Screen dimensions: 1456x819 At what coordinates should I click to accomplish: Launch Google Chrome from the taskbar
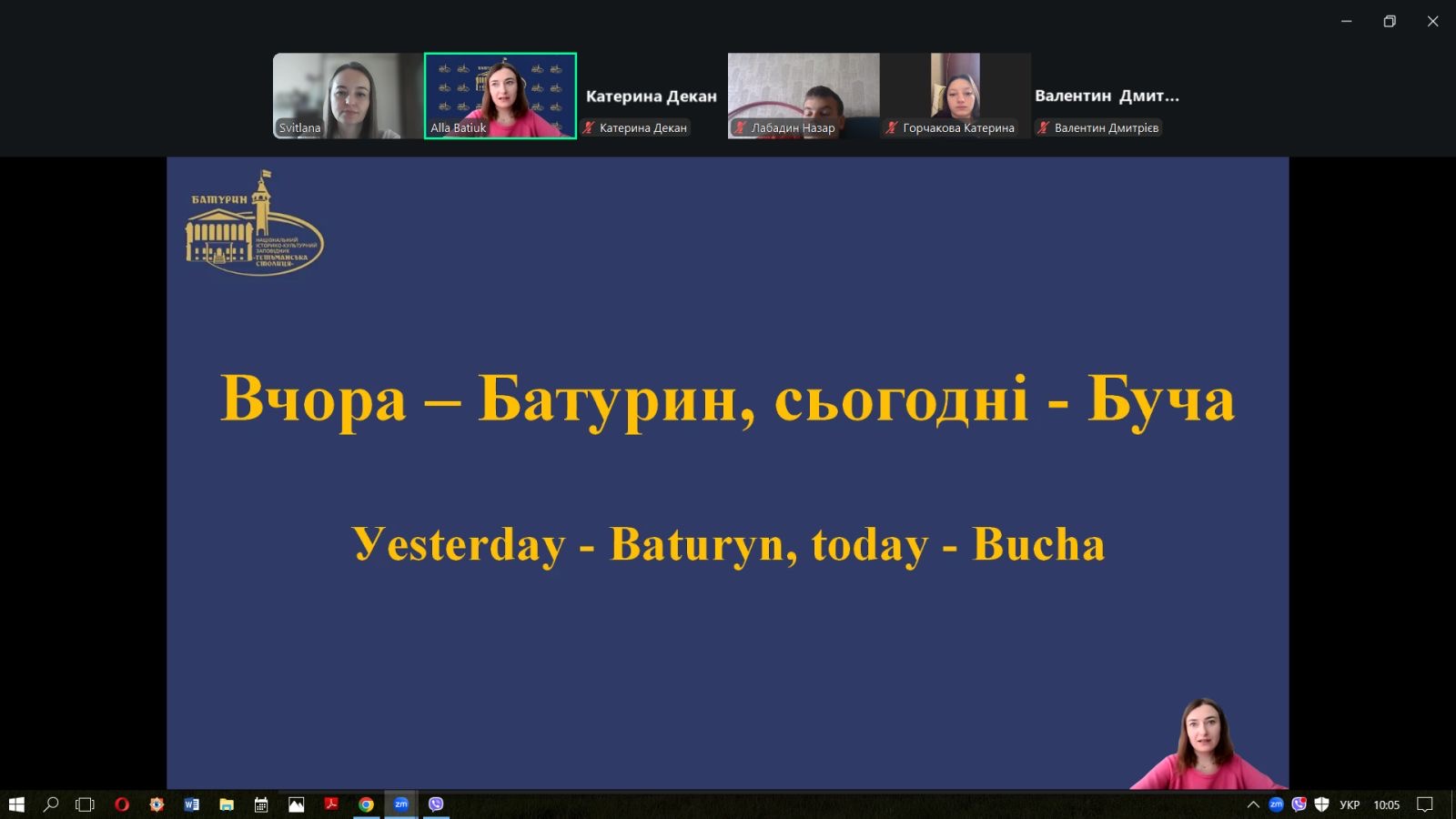tap(366, 804)
